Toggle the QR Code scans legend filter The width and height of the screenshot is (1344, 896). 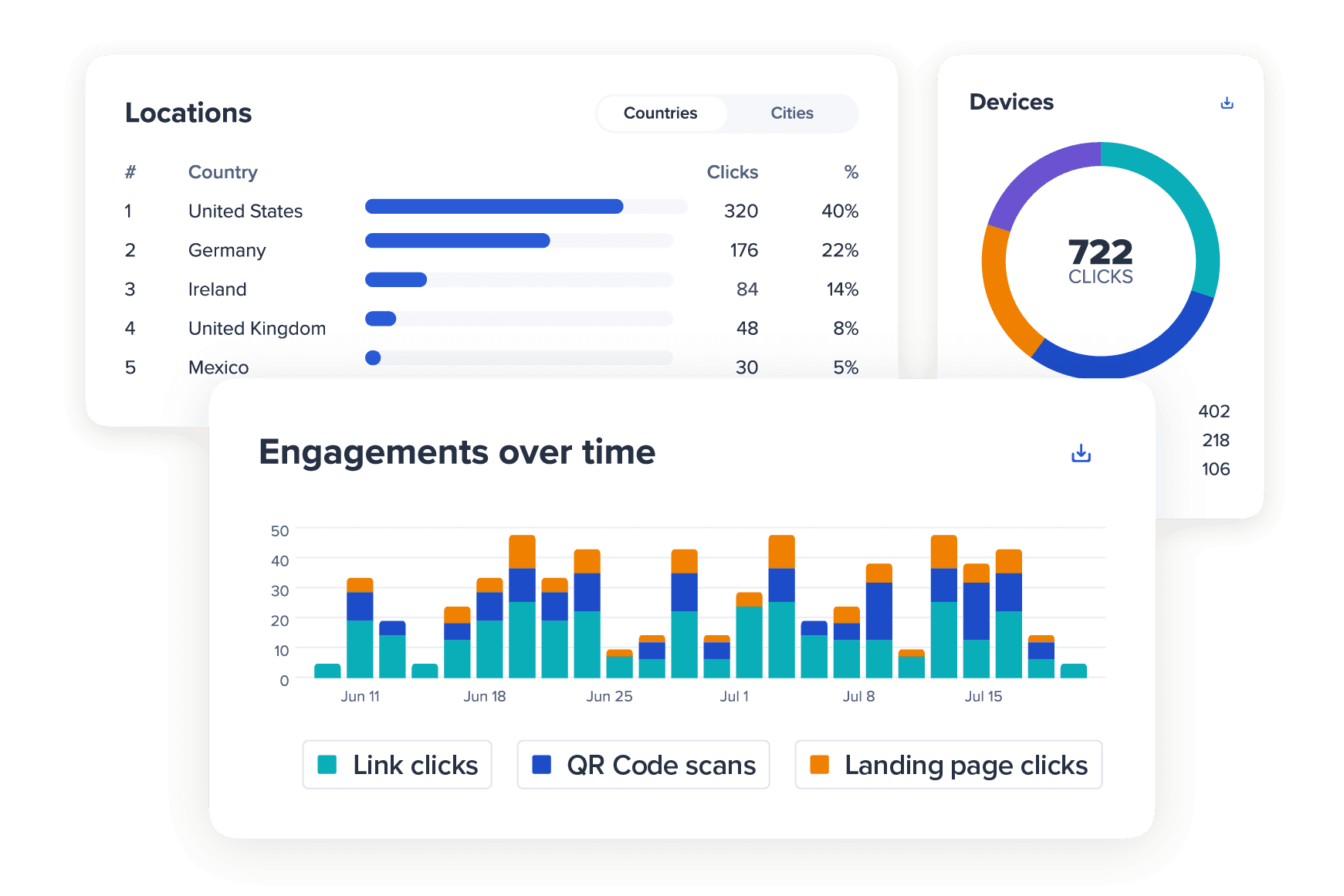tap(643, 765)
